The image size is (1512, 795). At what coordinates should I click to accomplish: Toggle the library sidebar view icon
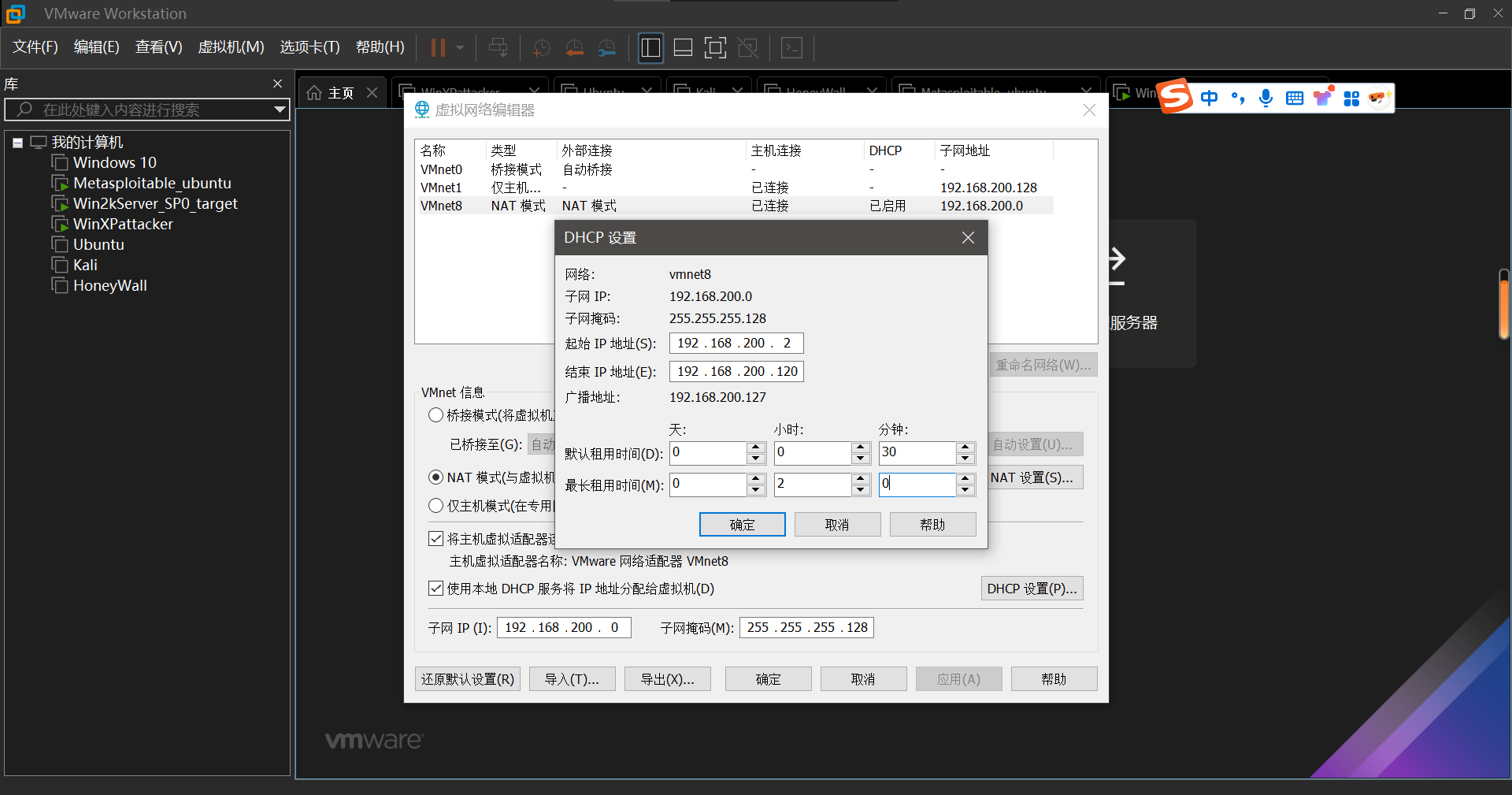click(x=650, y=47)
